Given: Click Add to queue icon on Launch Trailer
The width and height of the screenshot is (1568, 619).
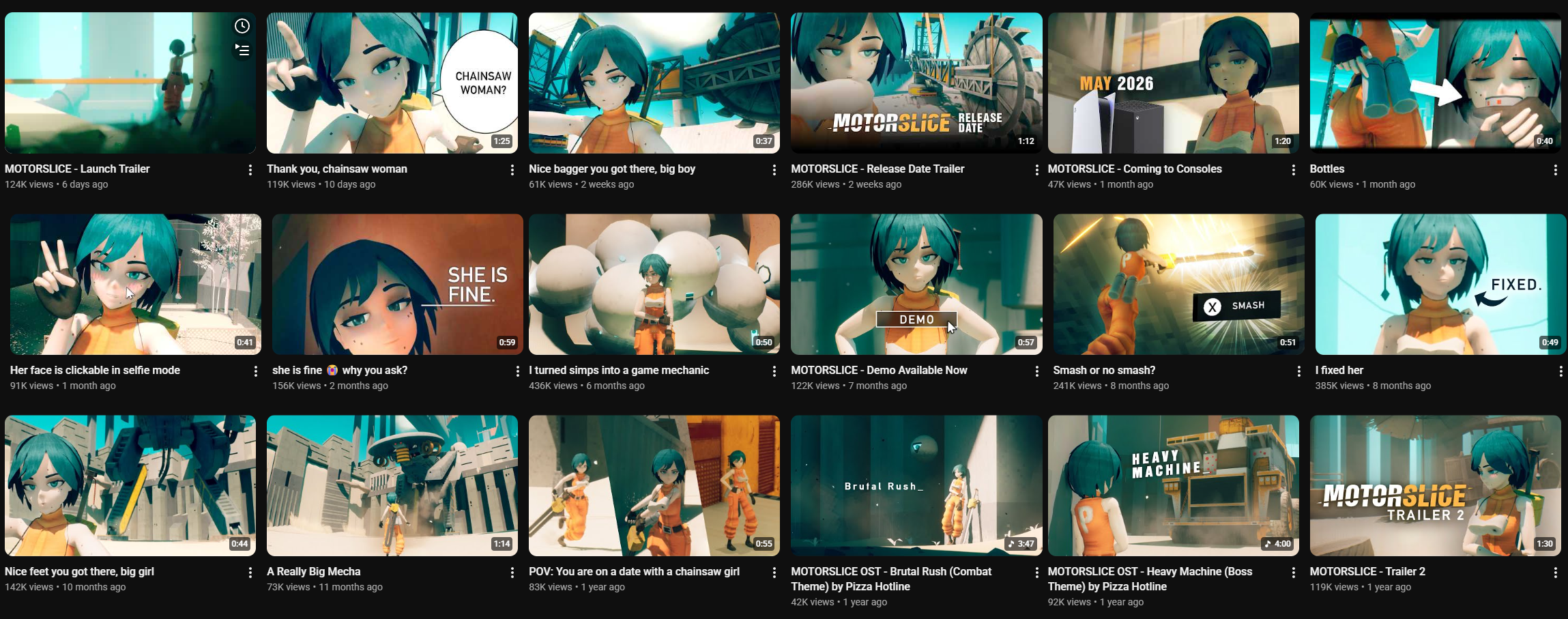Looking at the screenshot, I should [242, 51].
